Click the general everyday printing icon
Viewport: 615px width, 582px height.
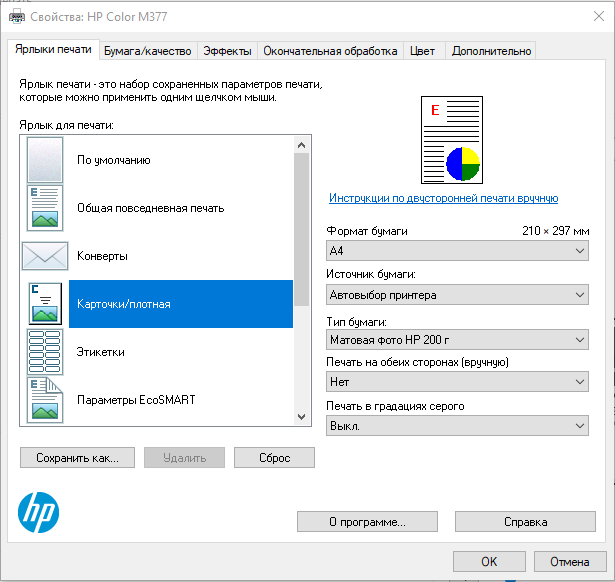pos(45,208)
